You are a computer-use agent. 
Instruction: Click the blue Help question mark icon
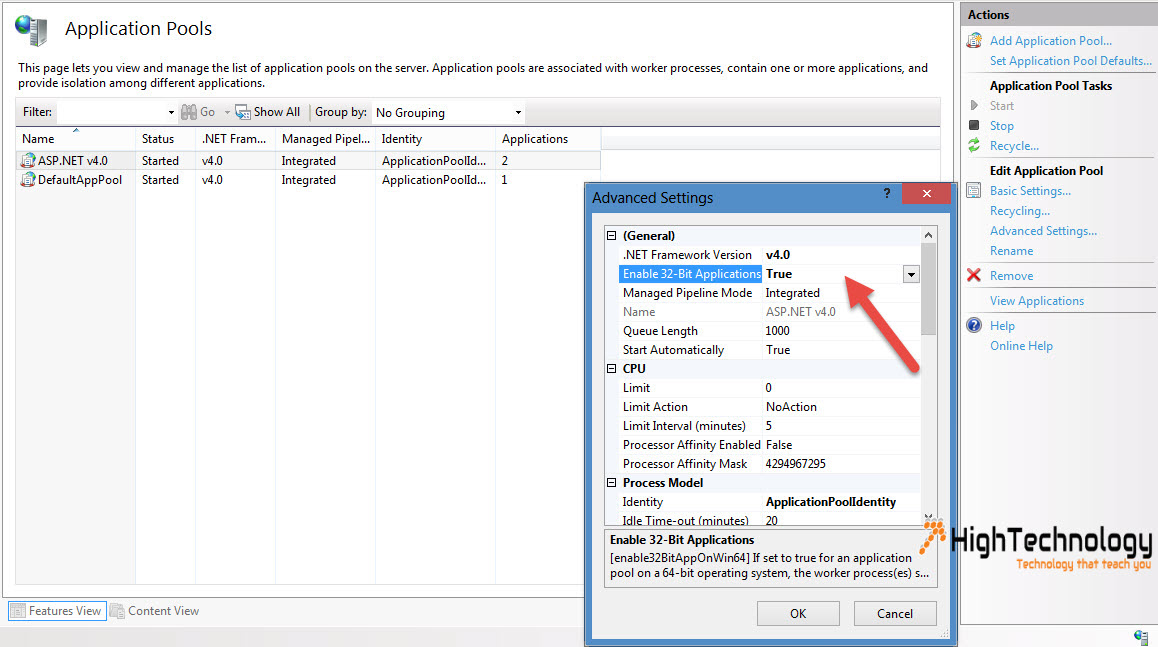(x=974, y=326)
